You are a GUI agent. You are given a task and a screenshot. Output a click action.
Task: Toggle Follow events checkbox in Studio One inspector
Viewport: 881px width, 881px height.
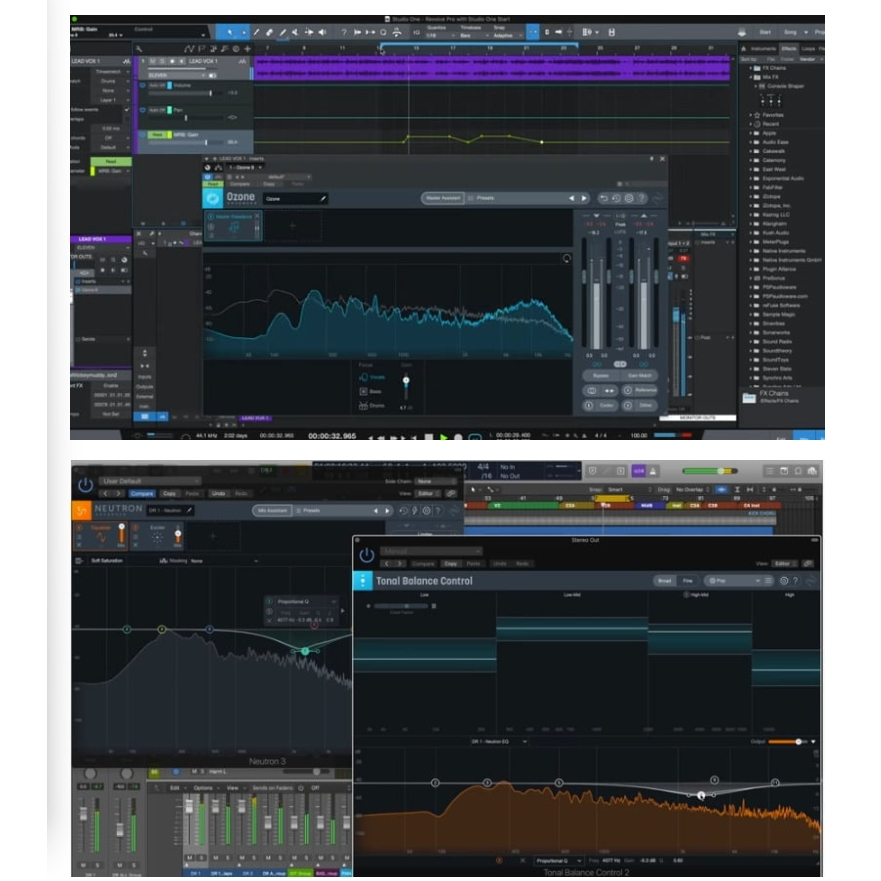(126, 110)
